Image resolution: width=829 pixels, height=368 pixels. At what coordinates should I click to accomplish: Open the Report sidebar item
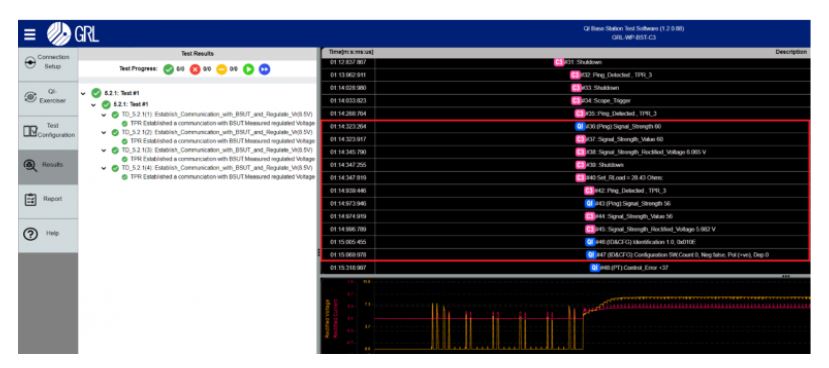point(48,199)
